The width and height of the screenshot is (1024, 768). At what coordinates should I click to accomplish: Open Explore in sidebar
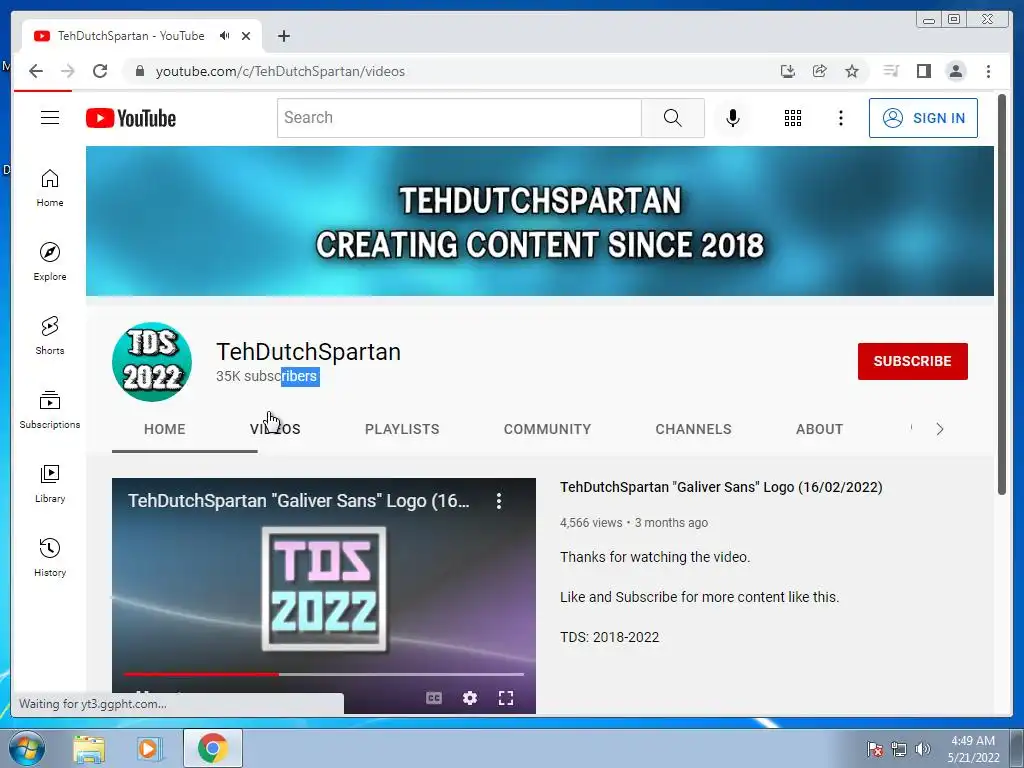coord(50,262)
